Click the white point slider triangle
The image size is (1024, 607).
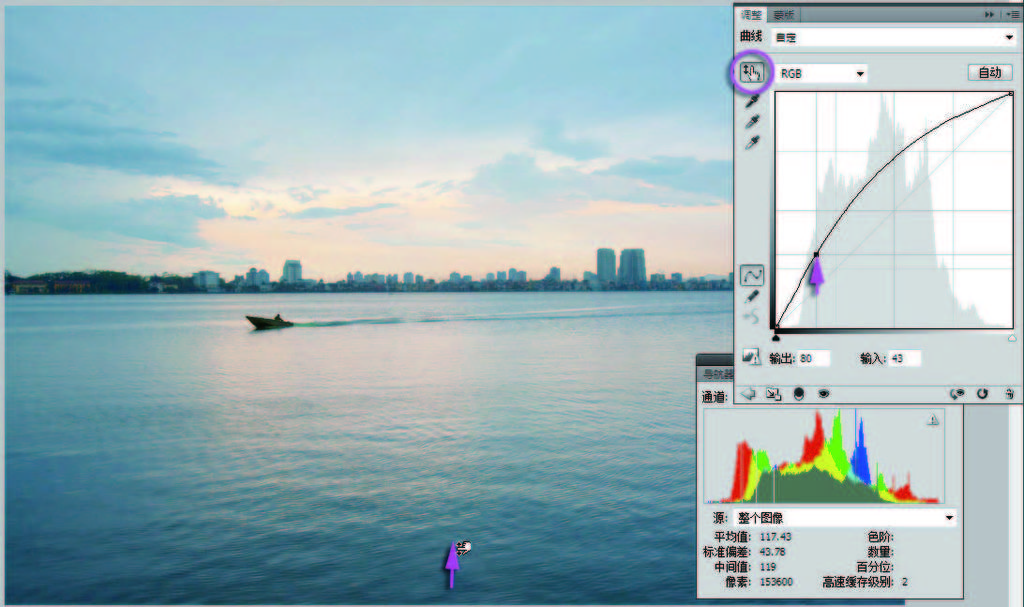click(x=1012, y=337)
